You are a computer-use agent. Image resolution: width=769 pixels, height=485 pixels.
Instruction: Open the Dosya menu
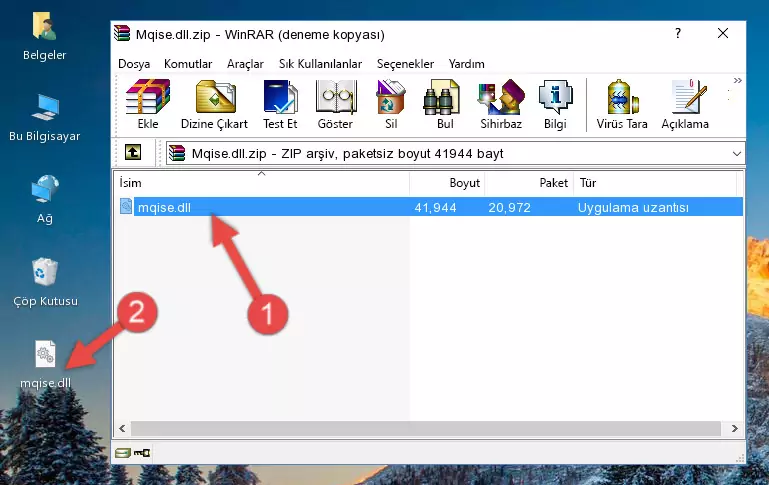134,64
